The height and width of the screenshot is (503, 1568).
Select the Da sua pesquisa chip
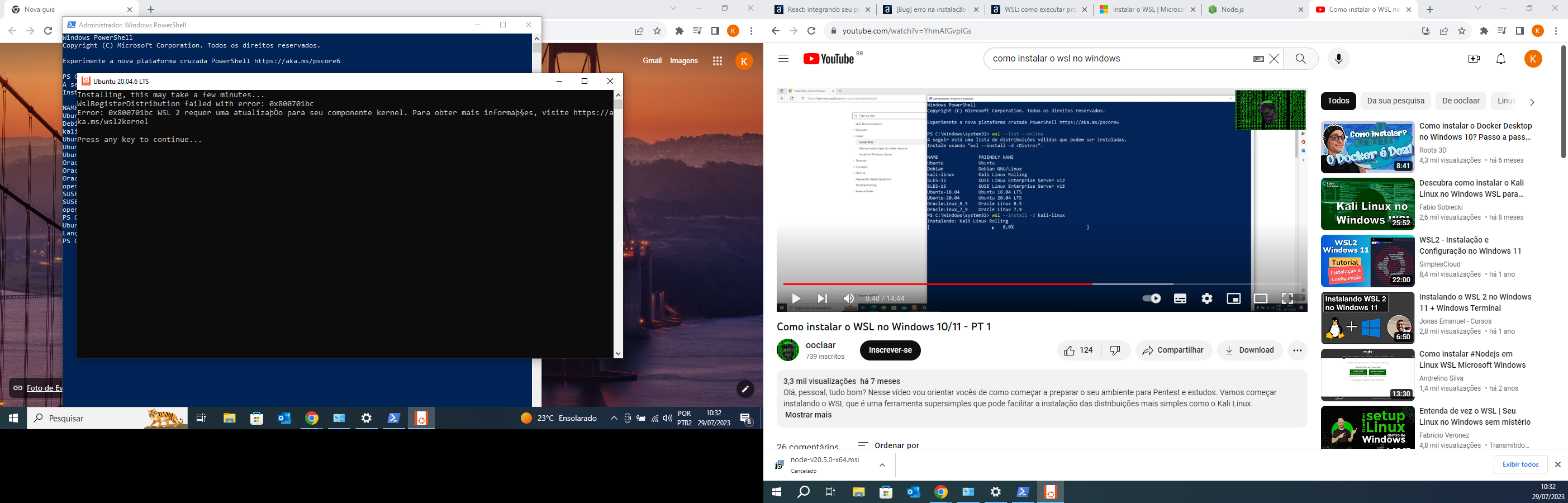[x=1395, y=101]
